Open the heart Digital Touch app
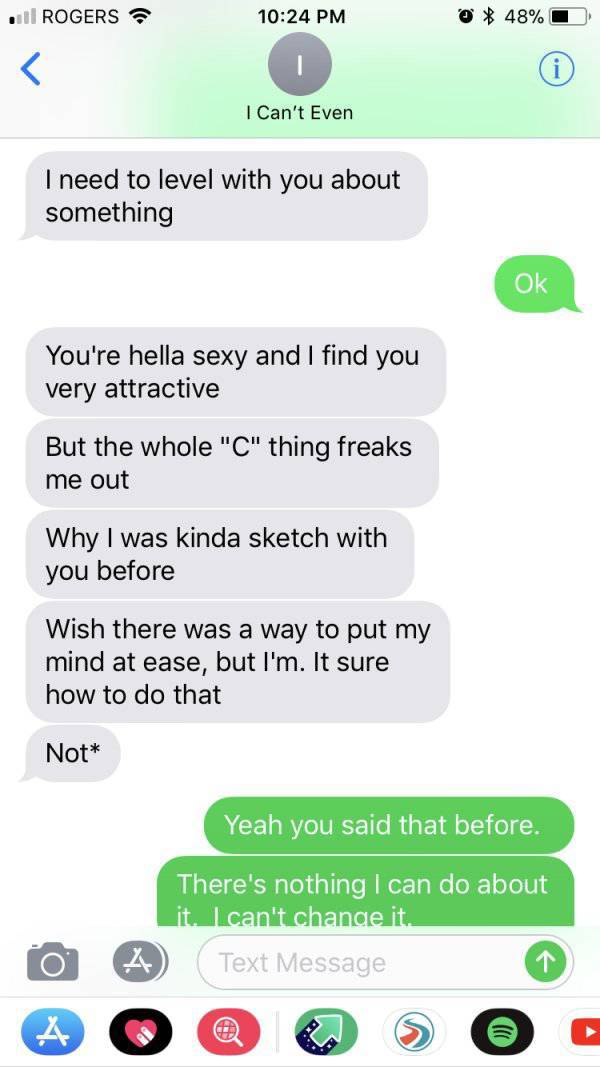The height and width of the screenshot is (1067, 600). [x=141, y=1032]
